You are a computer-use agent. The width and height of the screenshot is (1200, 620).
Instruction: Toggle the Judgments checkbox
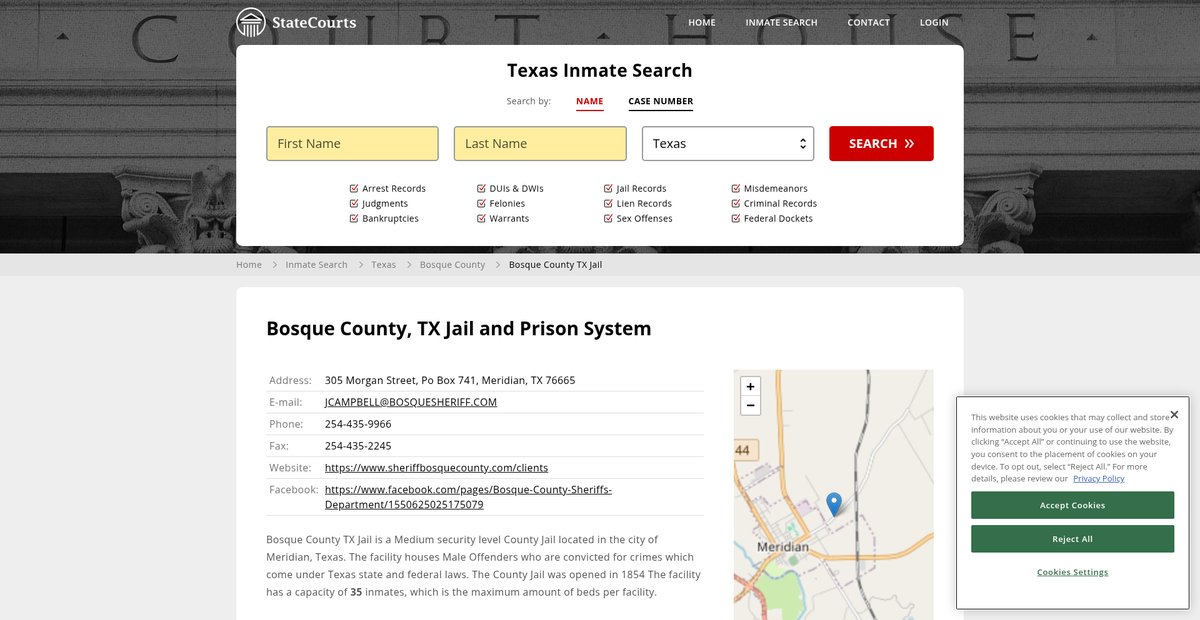click(x=354, y=203)
